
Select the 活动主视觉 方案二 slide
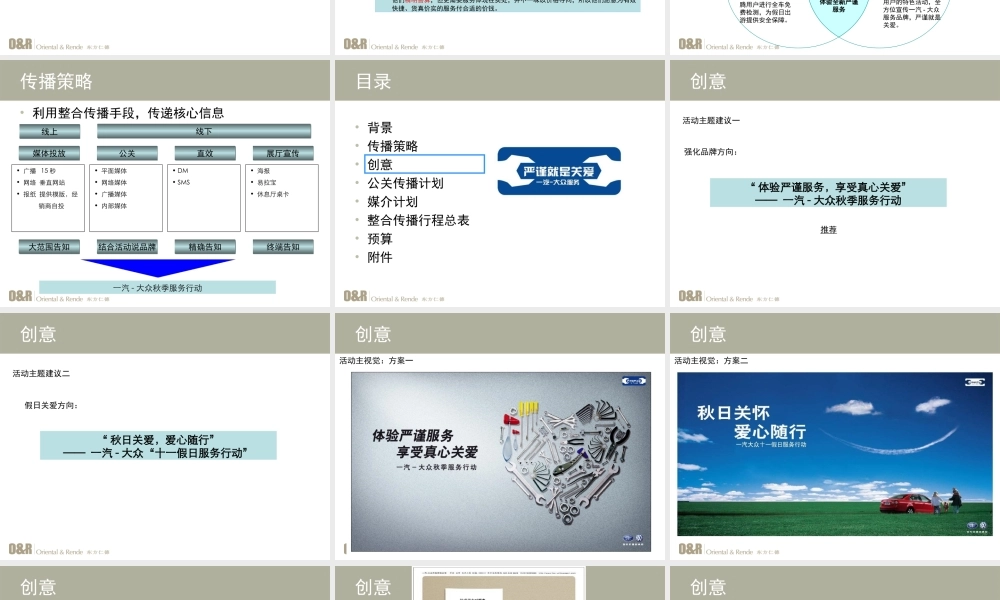[835, 436]
